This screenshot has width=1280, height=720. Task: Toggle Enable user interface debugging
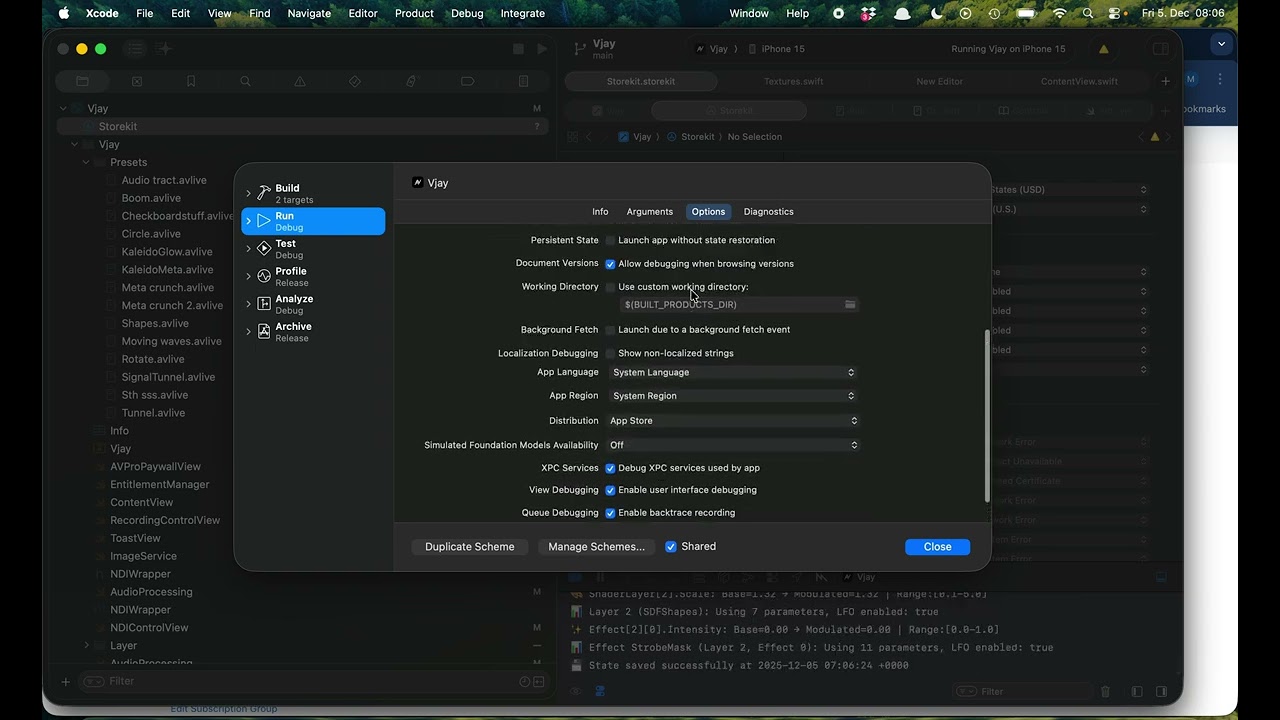click(x=610, y=490)
